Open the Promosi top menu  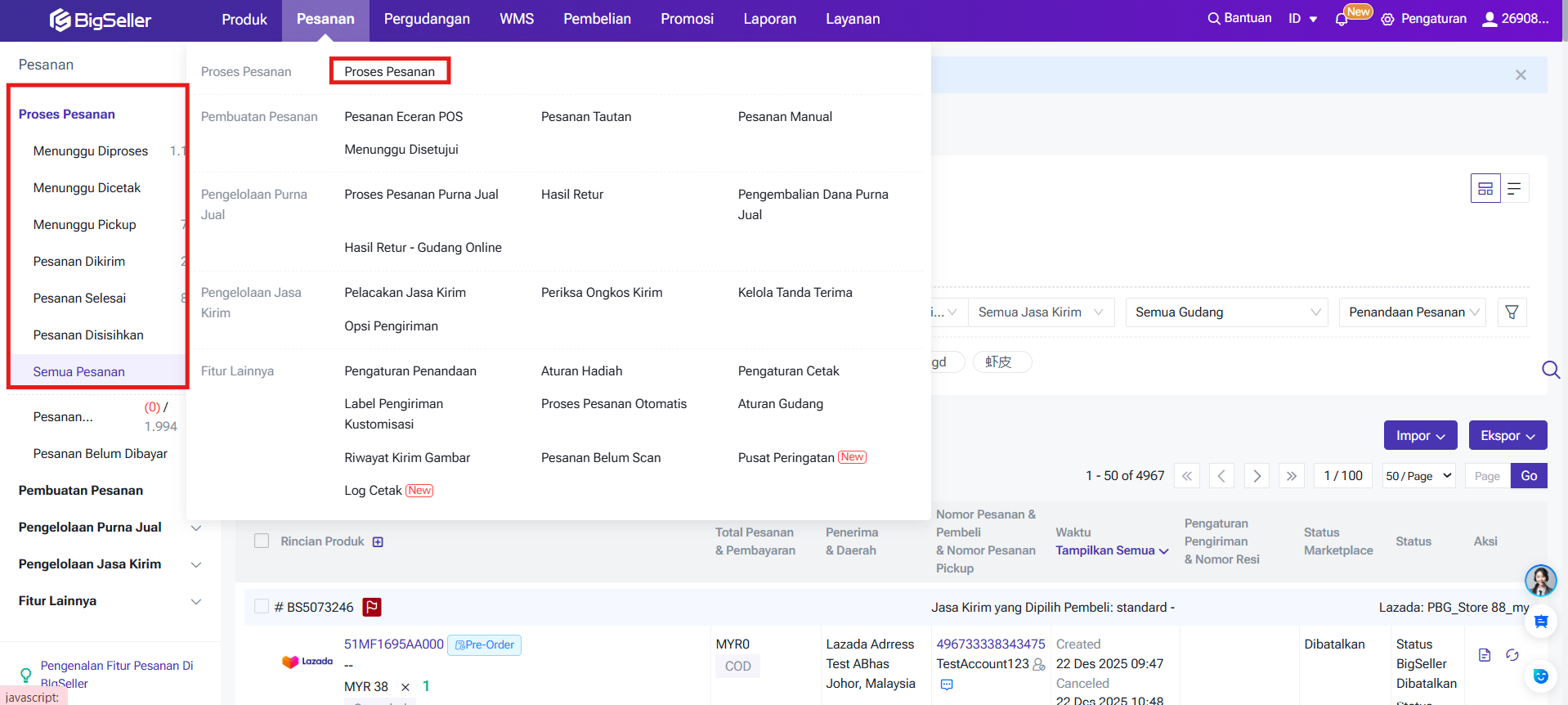click(687, 20)
